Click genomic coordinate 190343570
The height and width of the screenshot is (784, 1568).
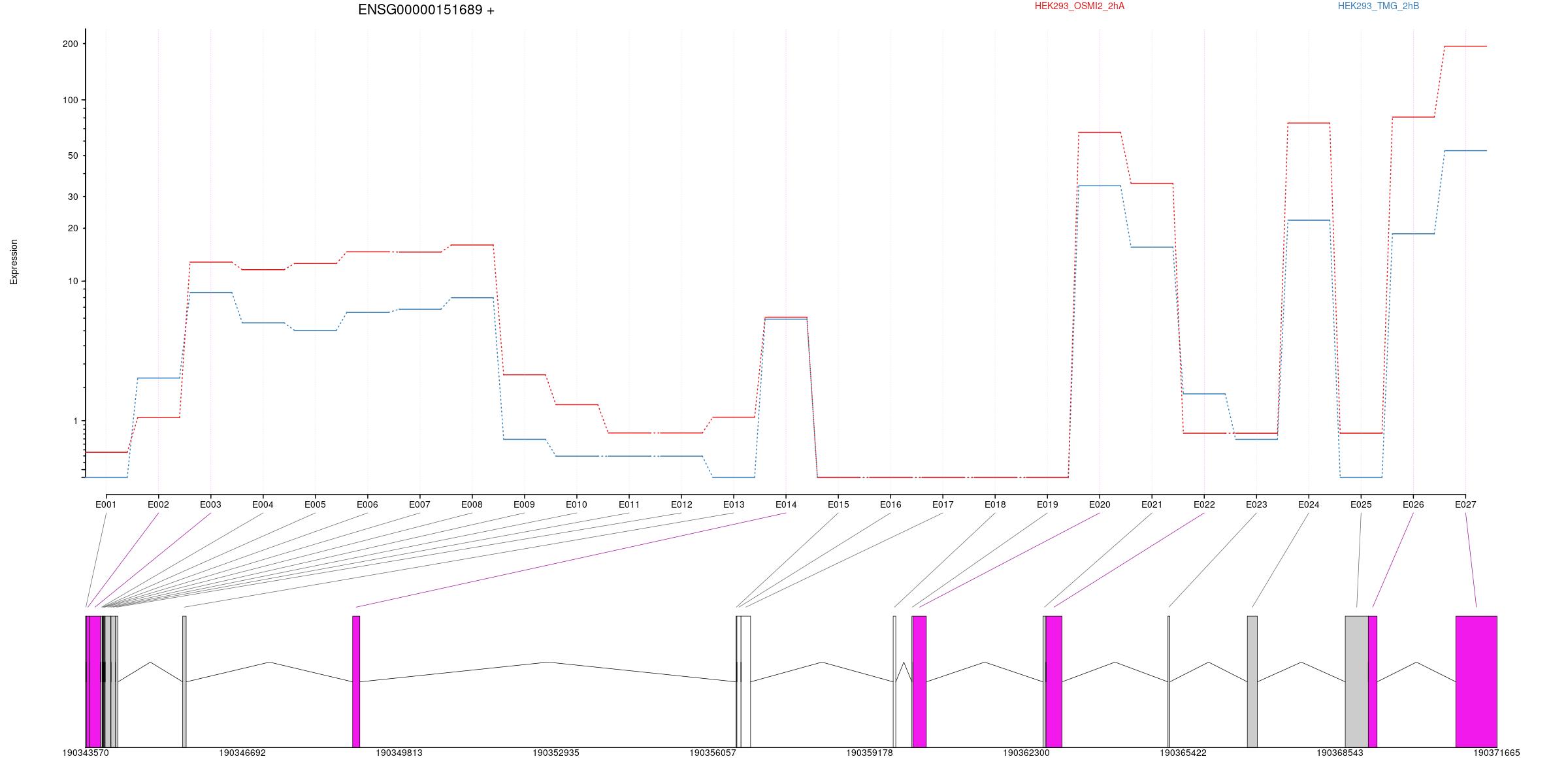pyautogui.click(x=86, y=753)
